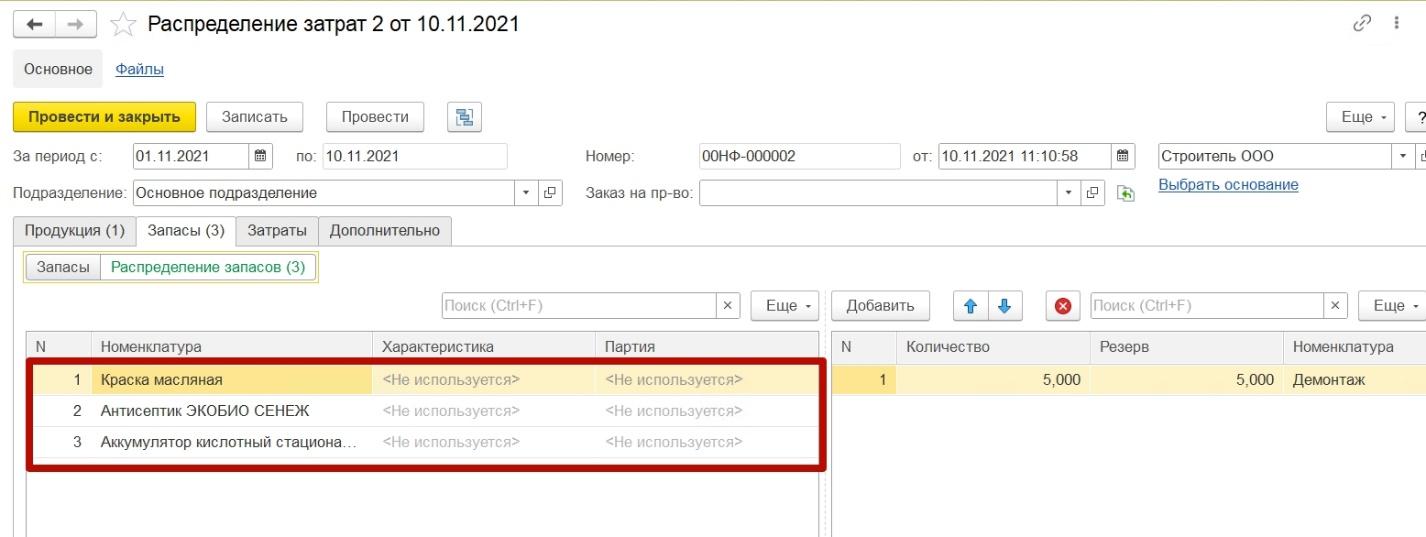
Task: Click the Заказ на пр-во input field
Action: 878,193
